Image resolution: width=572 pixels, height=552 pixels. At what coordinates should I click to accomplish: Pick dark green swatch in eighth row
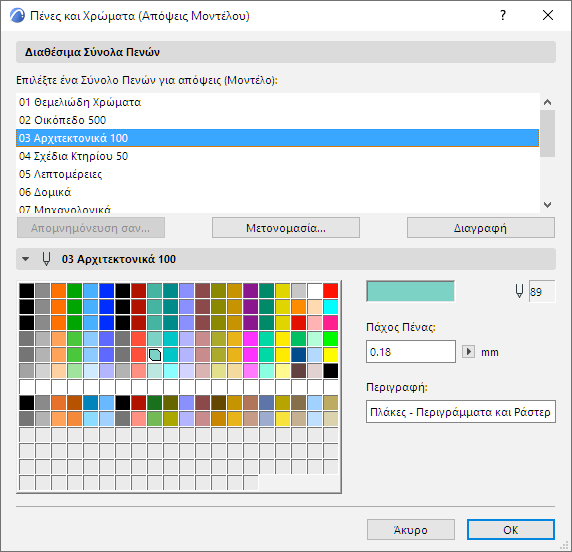(x=155, y=403)
